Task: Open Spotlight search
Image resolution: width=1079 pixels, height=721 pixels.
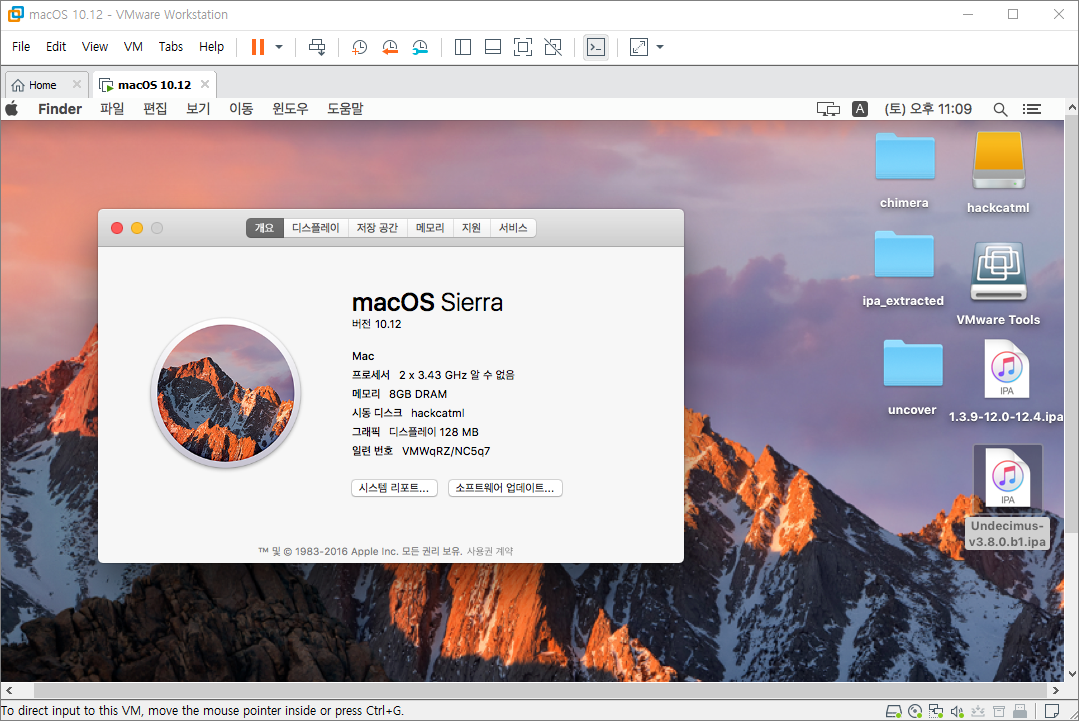Action: (1001, 109)
